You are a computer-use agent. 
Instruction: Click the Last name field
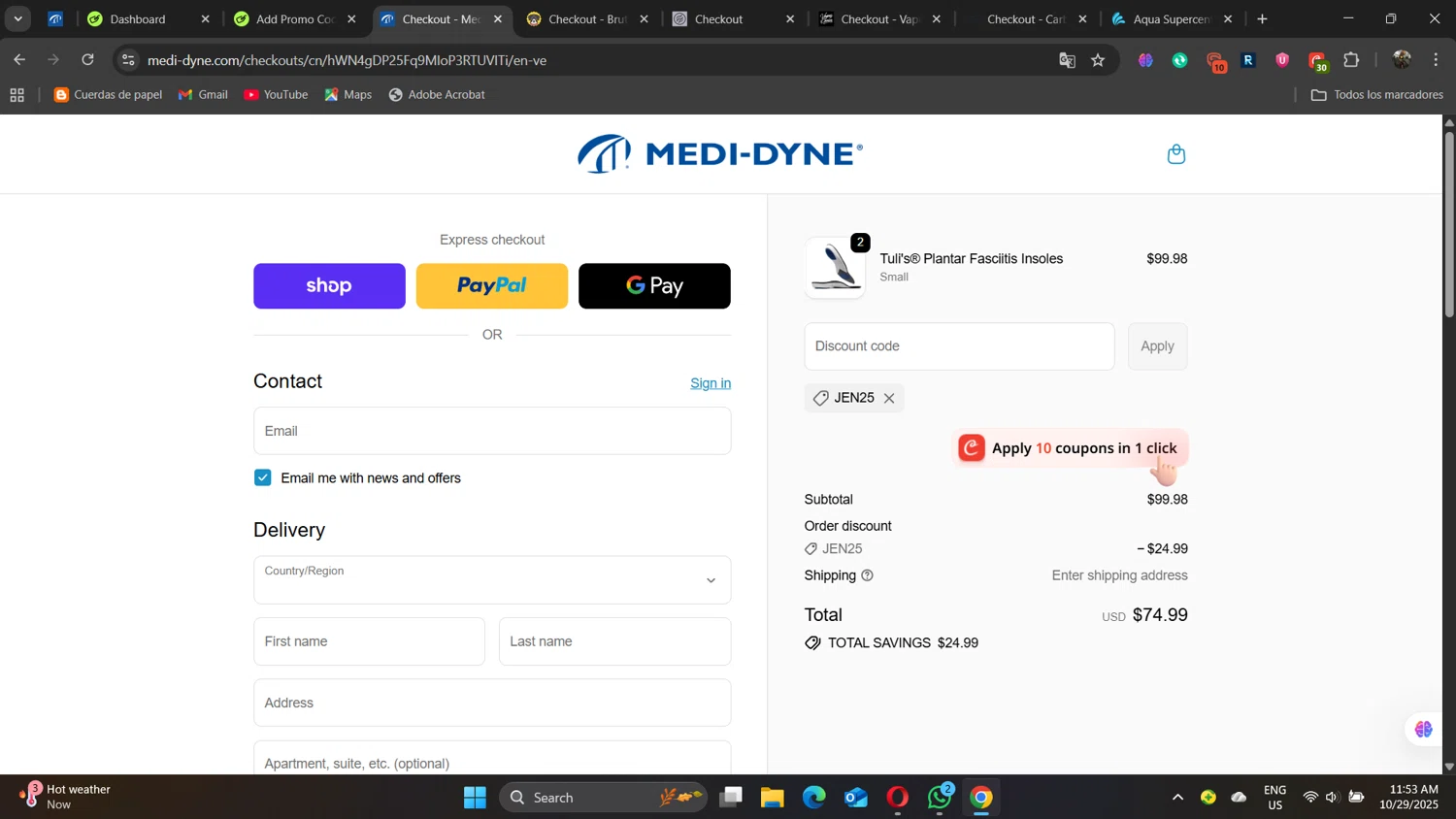click(x=614, y=641)
